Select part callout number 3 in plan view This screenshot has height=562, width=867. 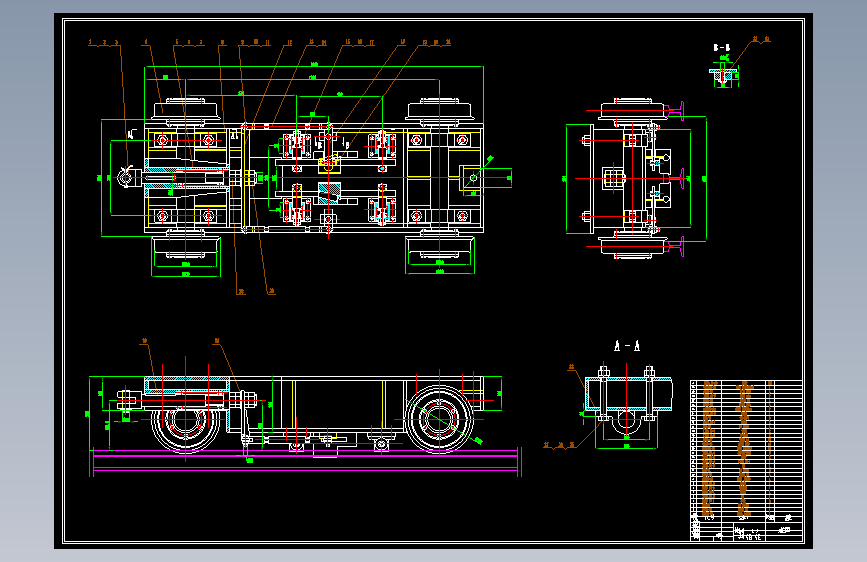click(x=116, y=42)
